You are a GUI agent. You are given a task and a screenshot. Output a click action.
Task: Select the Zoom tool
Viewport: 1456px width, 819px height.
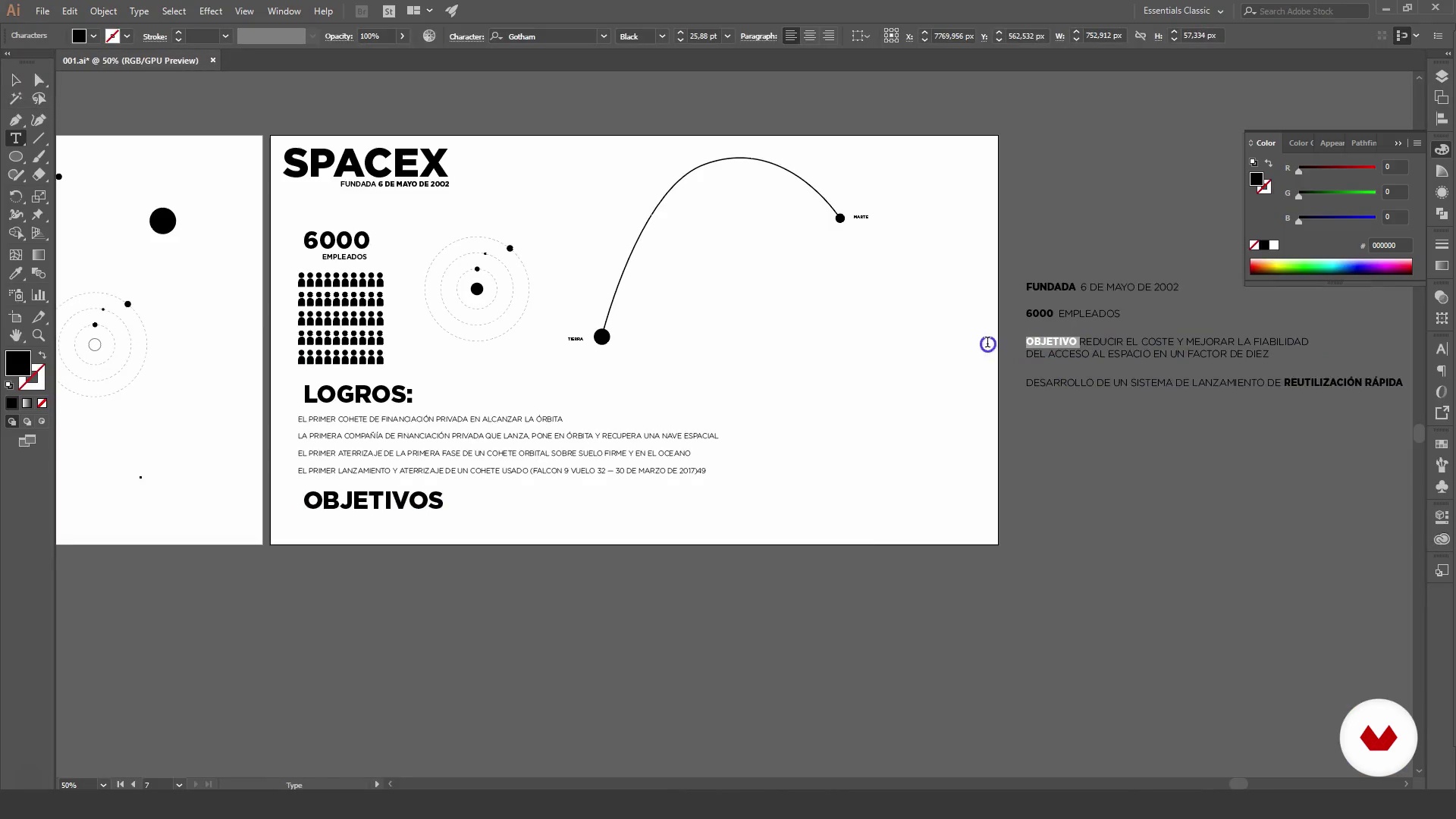click(39, 336)
